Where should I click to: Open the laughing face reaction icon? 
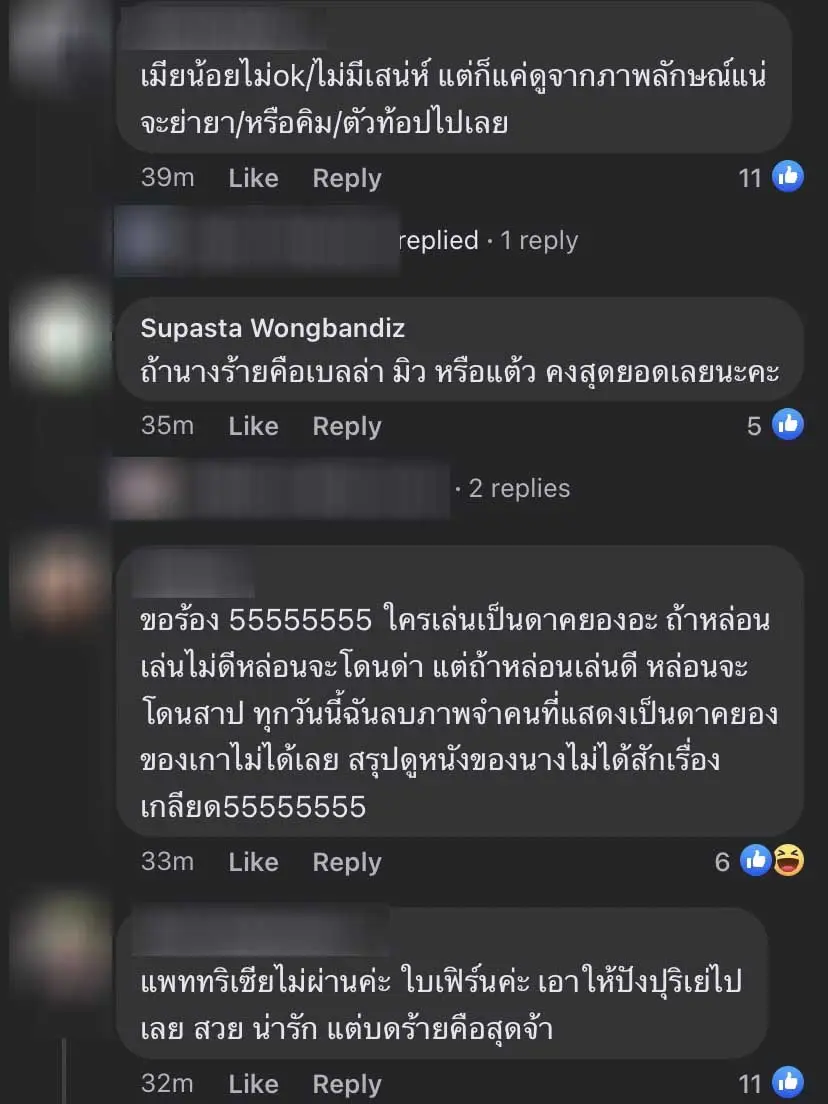coord(789,860)
